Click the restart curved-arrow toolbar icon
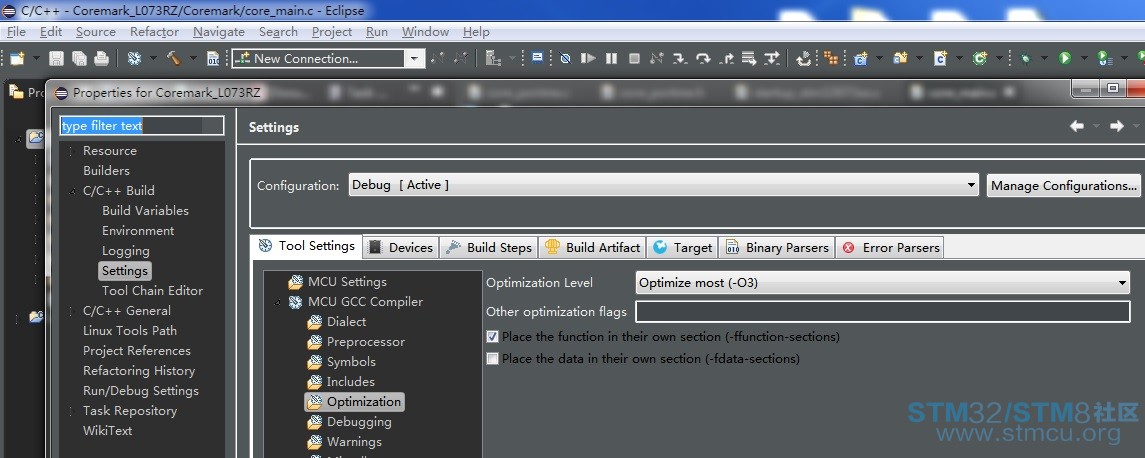Image resolution: width=1145 pixels, height=458 pixels. coord(804,58)
